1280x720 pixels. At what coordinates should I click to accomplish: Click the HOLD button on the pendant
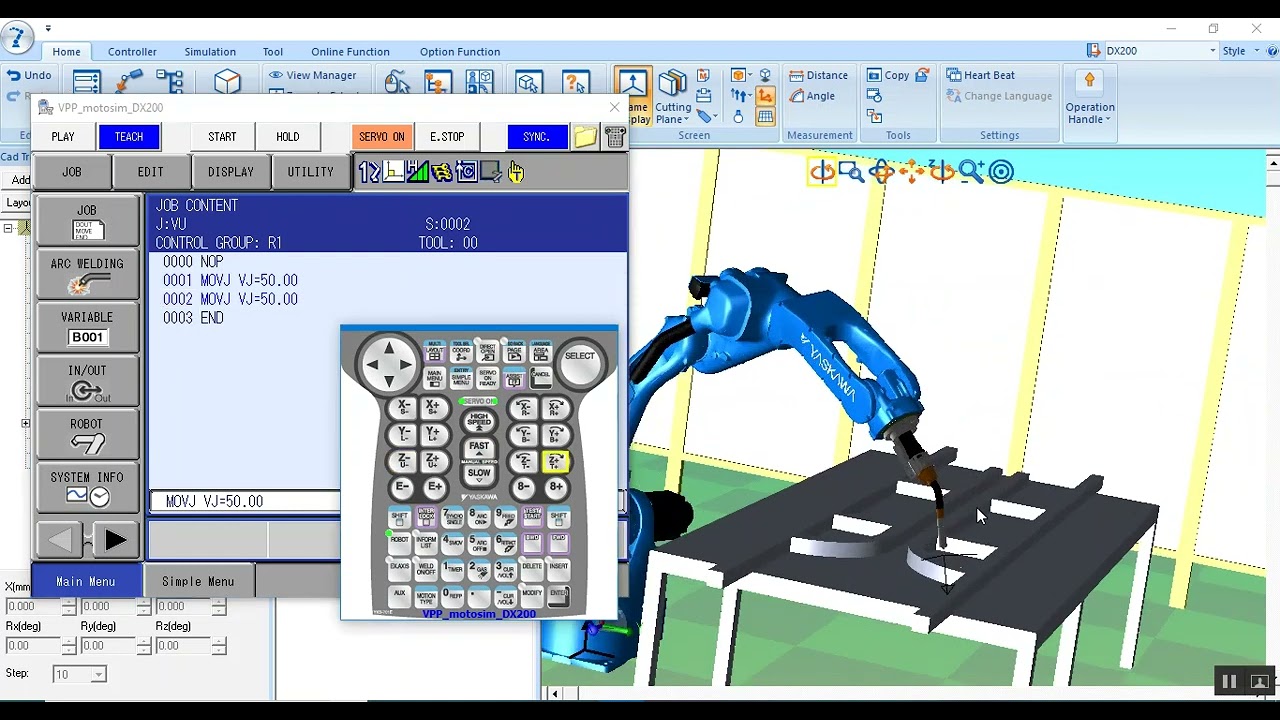(287, 137)
